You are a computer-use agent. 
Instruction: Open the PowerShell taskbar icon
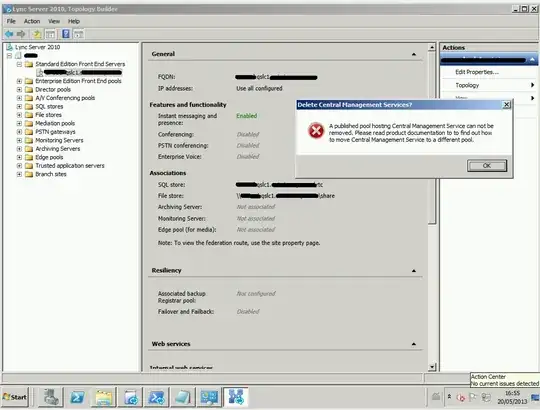point(77,397)
